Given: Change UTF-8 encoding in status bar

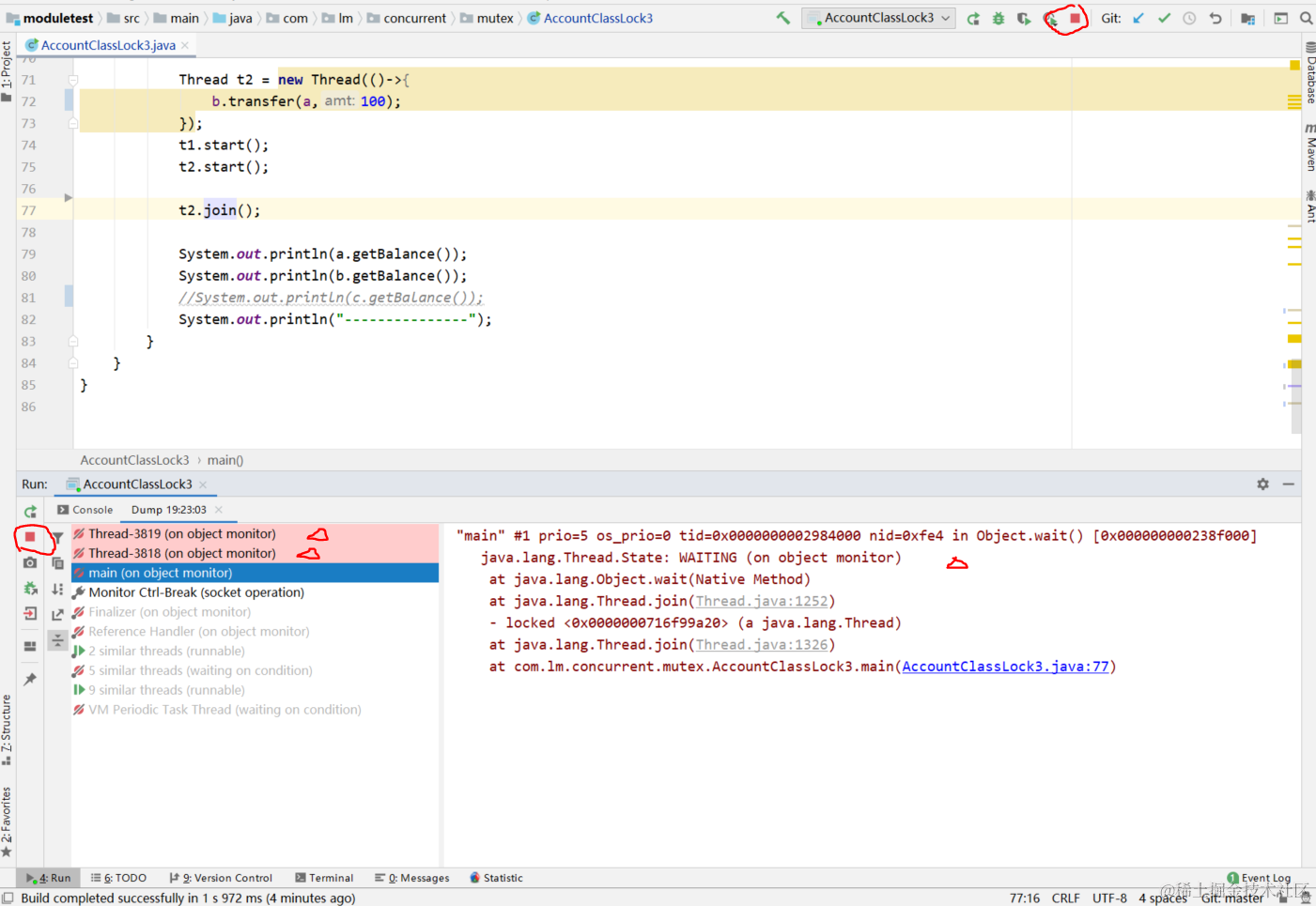Looking at the screenshot, I should click(1109, 898).
